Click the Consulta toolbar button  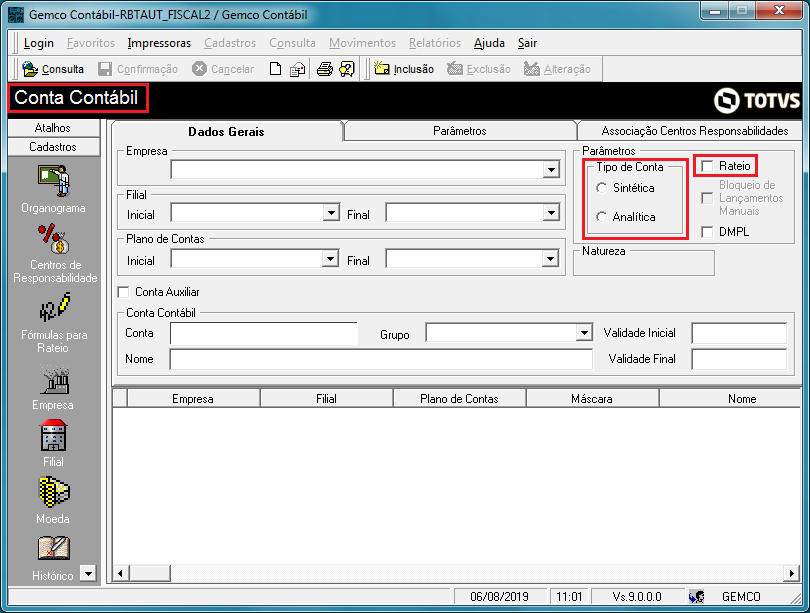[53, 69]
